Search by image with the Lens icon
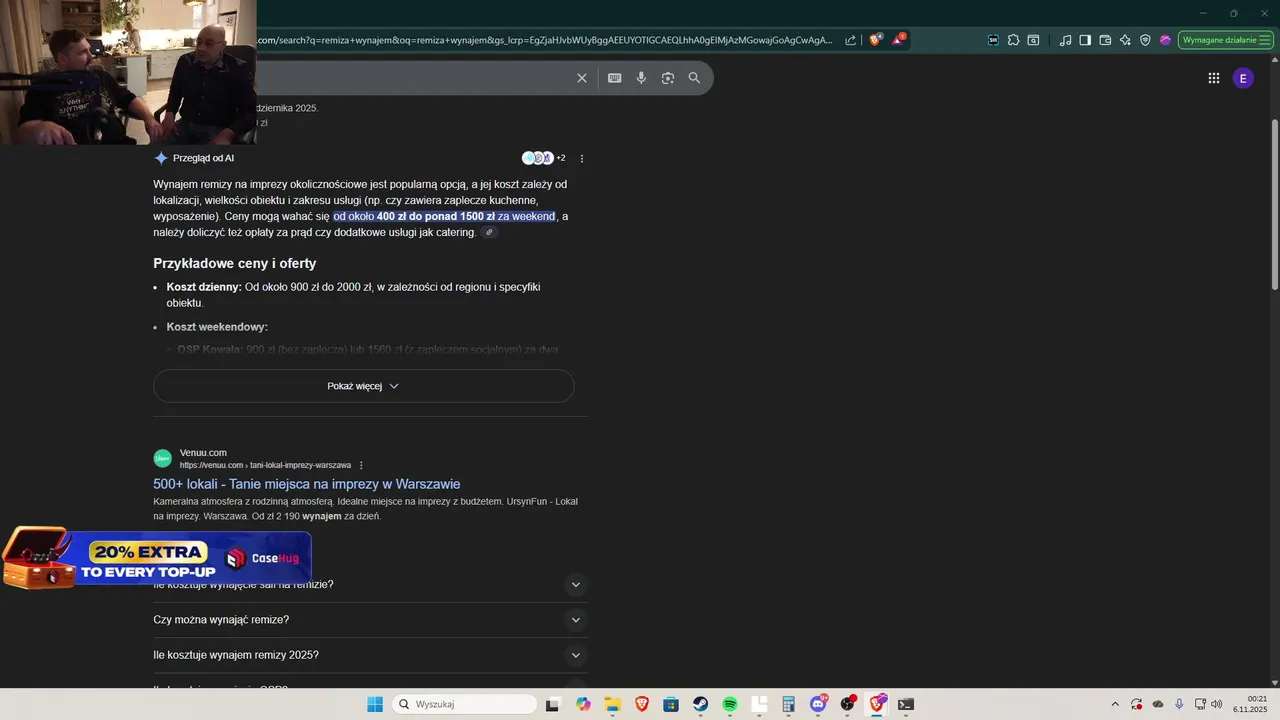The width and height of the screenshot is (1280, 720). click(668, 78)
